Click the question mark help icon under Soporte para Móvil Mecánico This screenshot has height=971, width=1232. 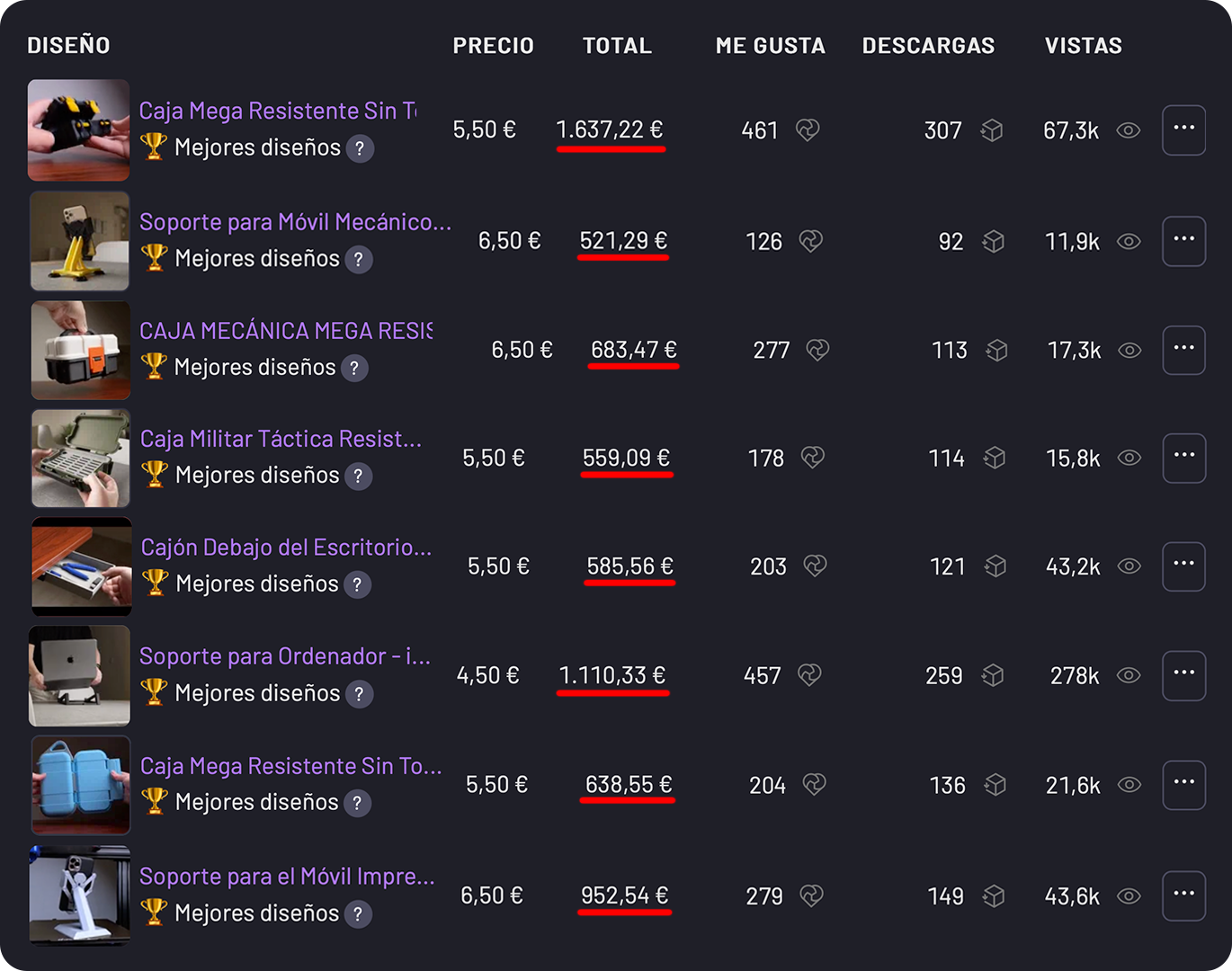tap(359, 259)
